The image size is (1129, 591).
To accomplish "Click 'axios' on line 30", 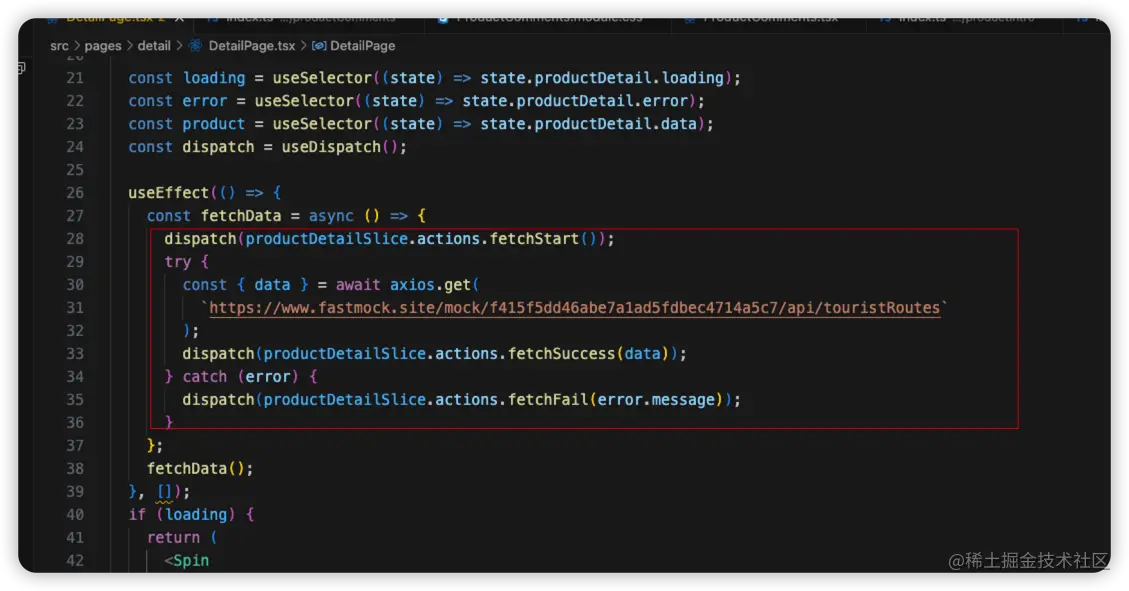I will click(412, 285).
